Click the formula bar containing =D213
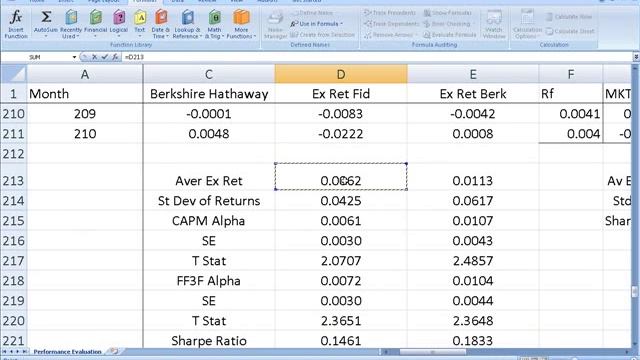 point(376,57)
